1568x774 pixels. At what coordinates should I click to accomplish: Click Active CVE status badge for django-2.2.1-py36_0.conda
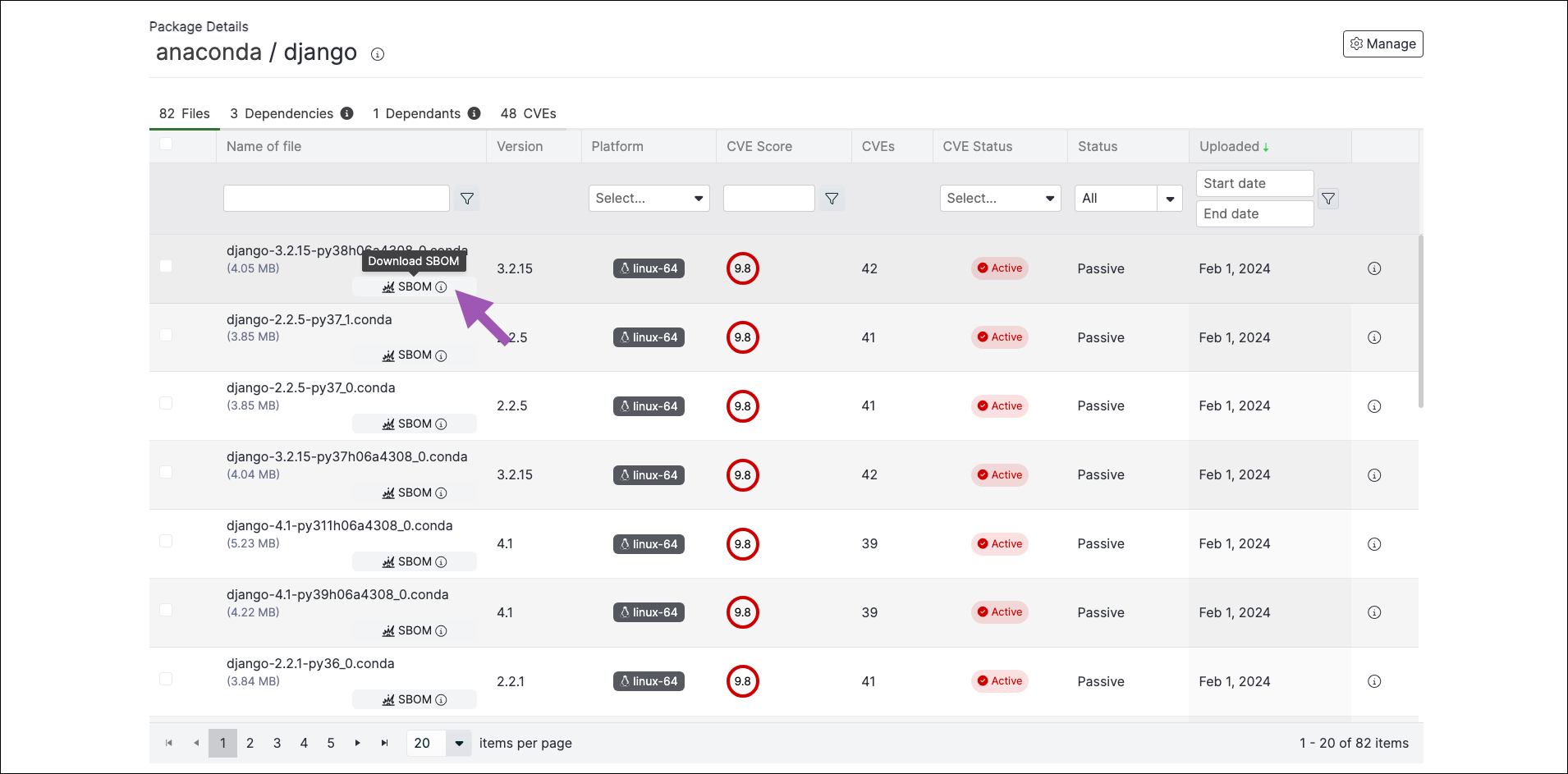[x=999, y=681]
